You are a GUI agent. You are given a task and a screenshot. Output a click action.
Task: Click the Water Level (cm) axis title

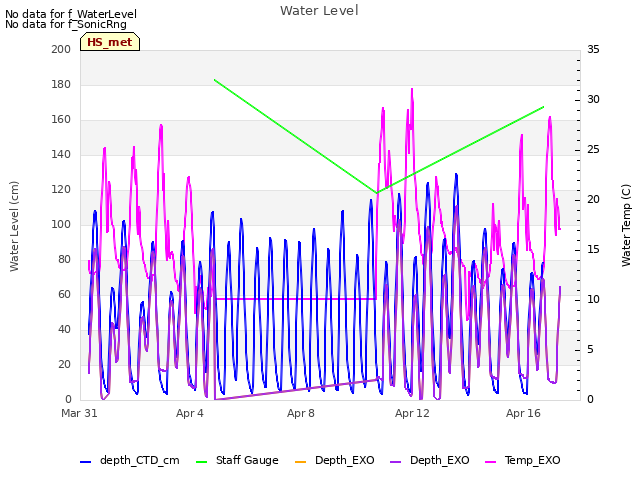14,226
